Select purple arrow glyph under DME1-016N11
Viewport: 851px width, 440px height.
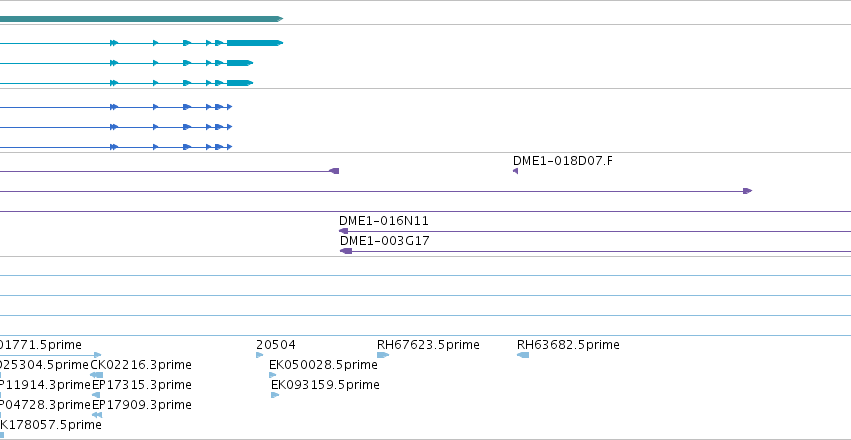[x=343, y=231]
